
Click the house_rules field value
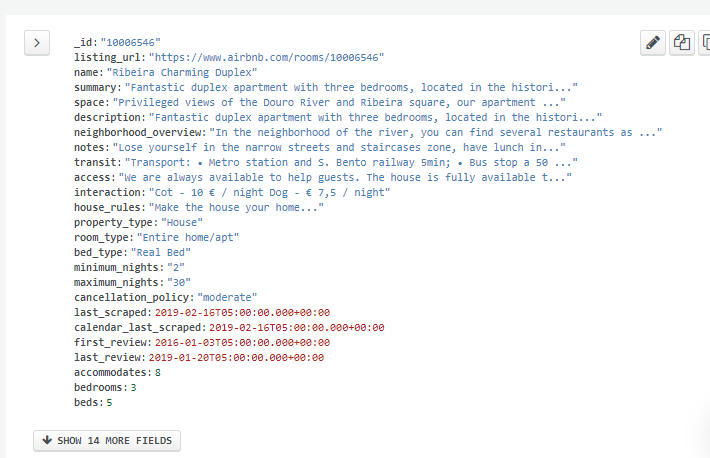coord(236,207)
